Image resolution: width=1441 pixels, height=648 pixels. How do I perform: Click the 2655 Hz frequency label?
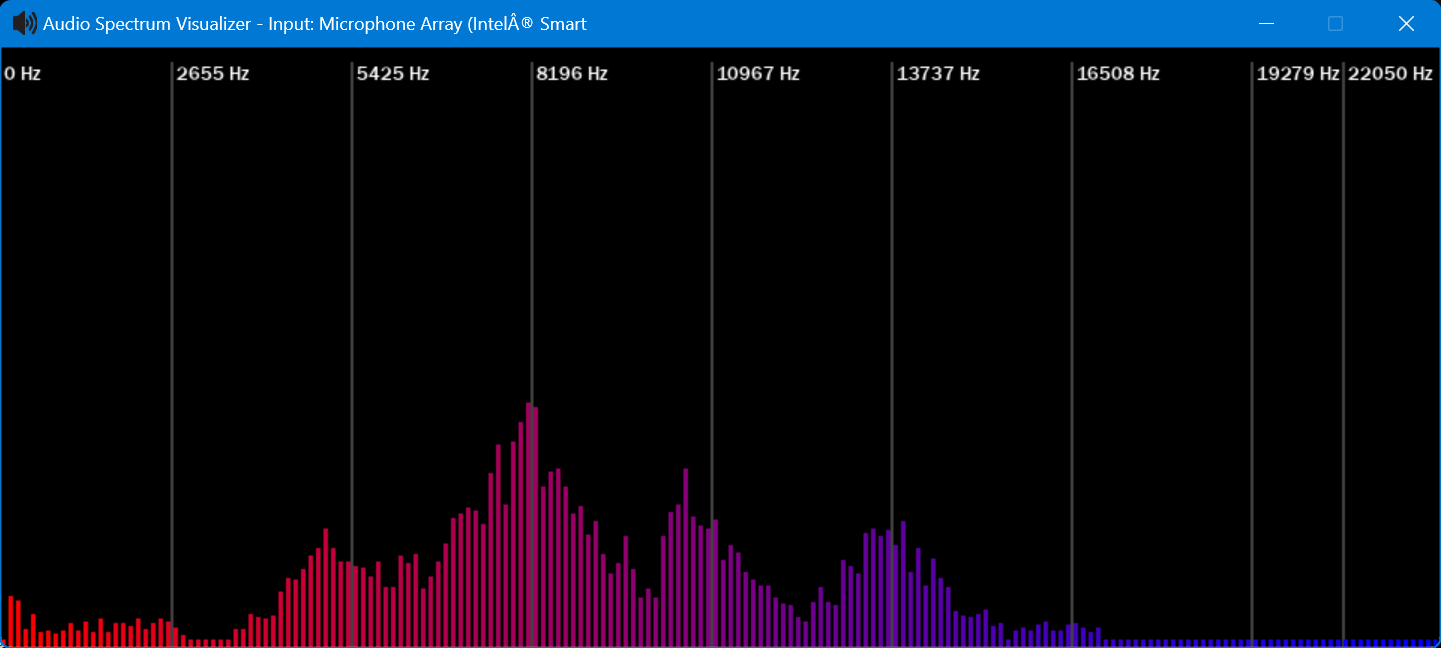tap(213, 74)
